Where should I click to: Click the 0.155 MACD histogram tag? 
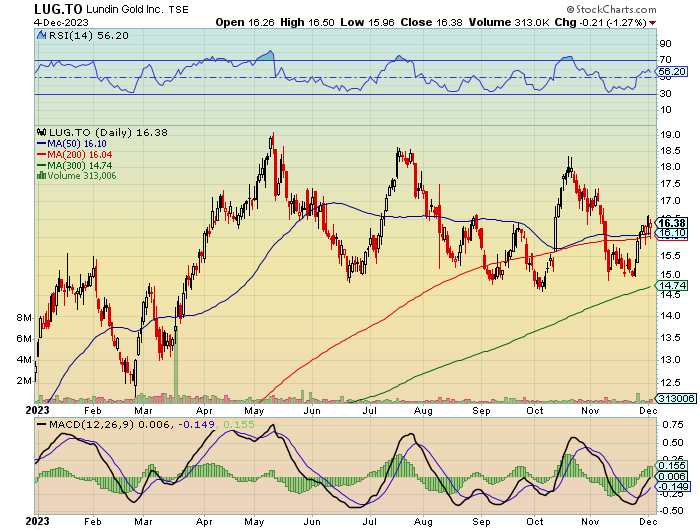672,466
